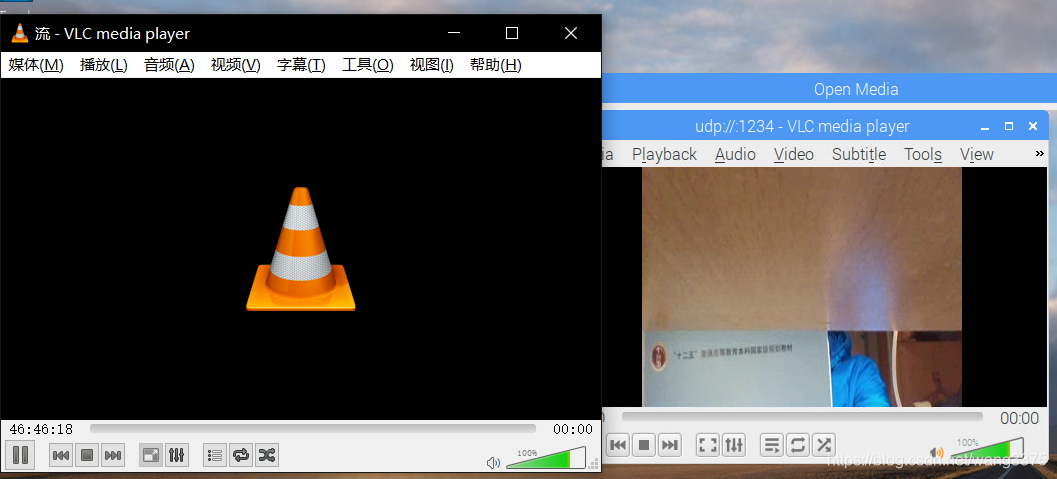Maximize the udp://:1234 VLC window

tap(1008, 126)
